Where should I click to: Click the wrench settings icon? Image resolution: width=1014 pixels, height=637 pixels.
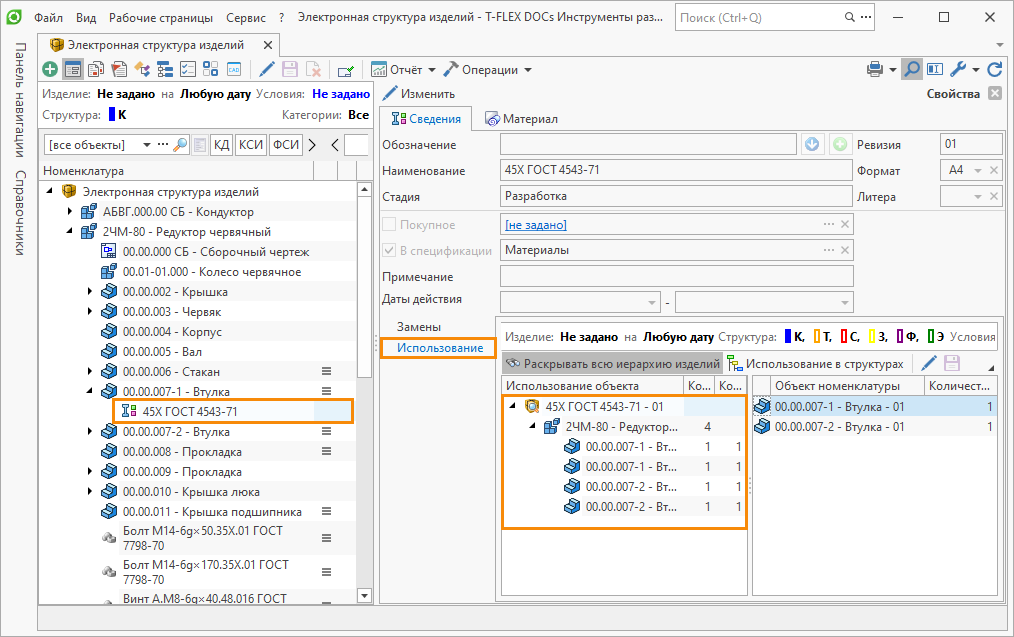(x=957, y=69)
